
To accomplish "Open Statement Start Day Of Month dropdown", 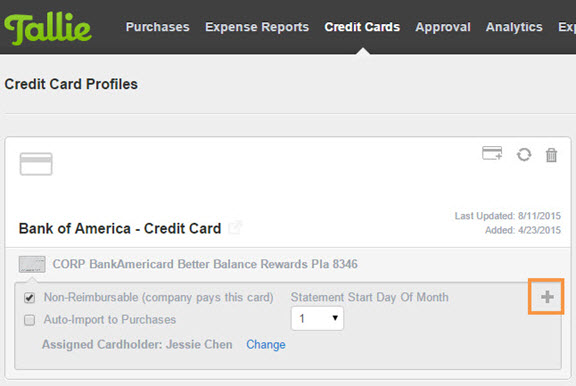I will point(317,318).
